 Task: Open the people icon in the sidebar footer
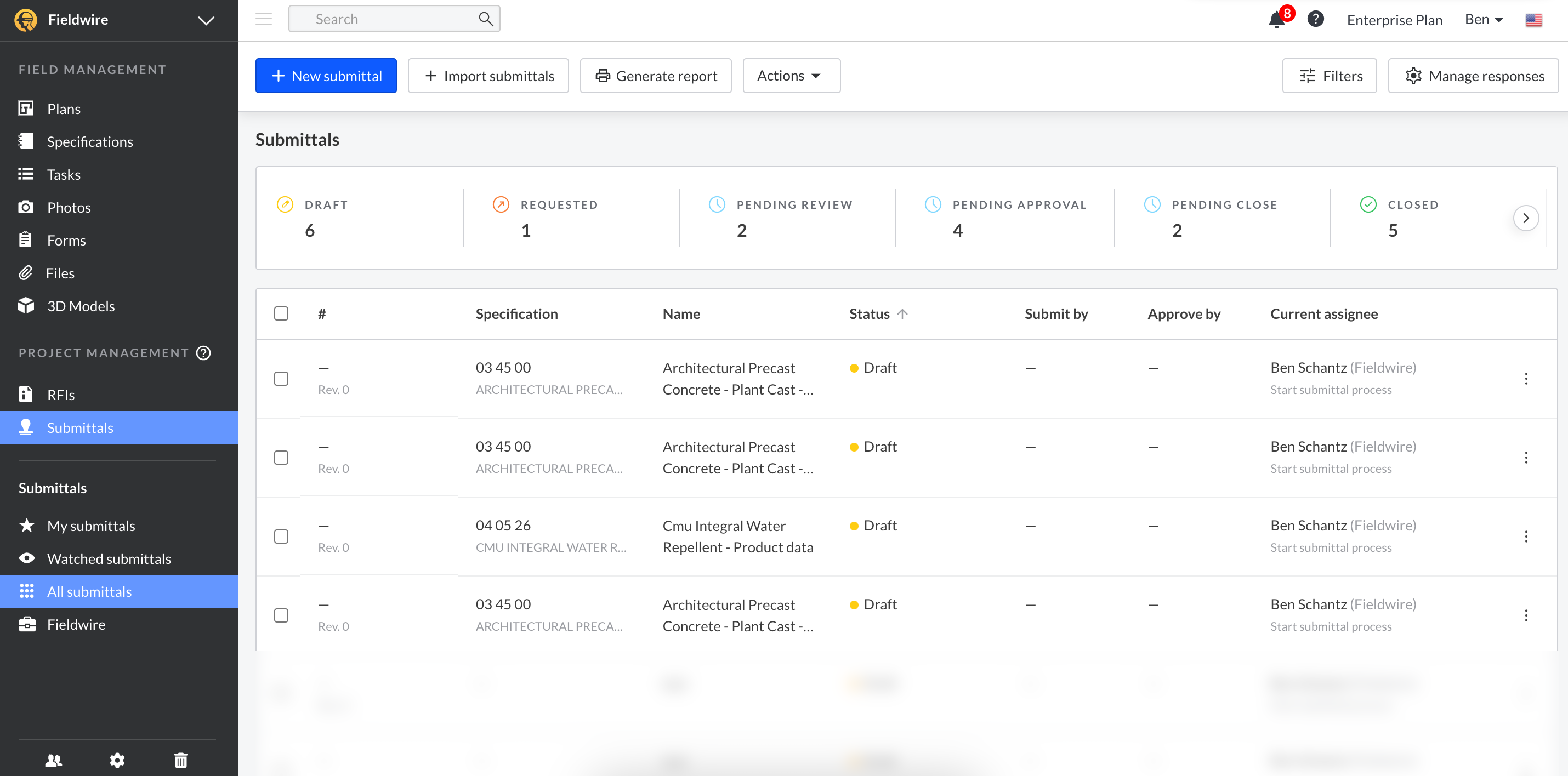(54, 760)
